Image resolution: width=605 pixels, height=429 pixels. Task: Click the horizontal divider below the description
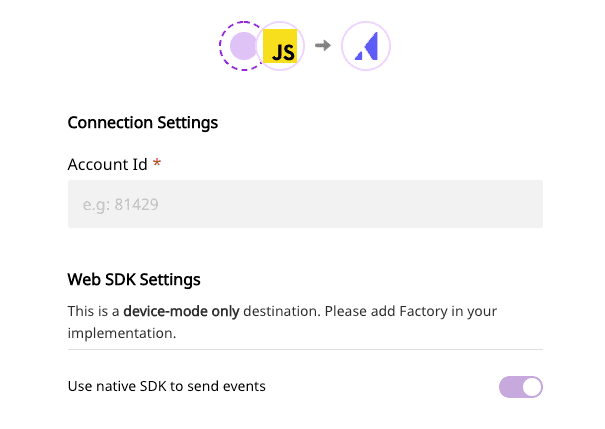(x=305, y=350)
